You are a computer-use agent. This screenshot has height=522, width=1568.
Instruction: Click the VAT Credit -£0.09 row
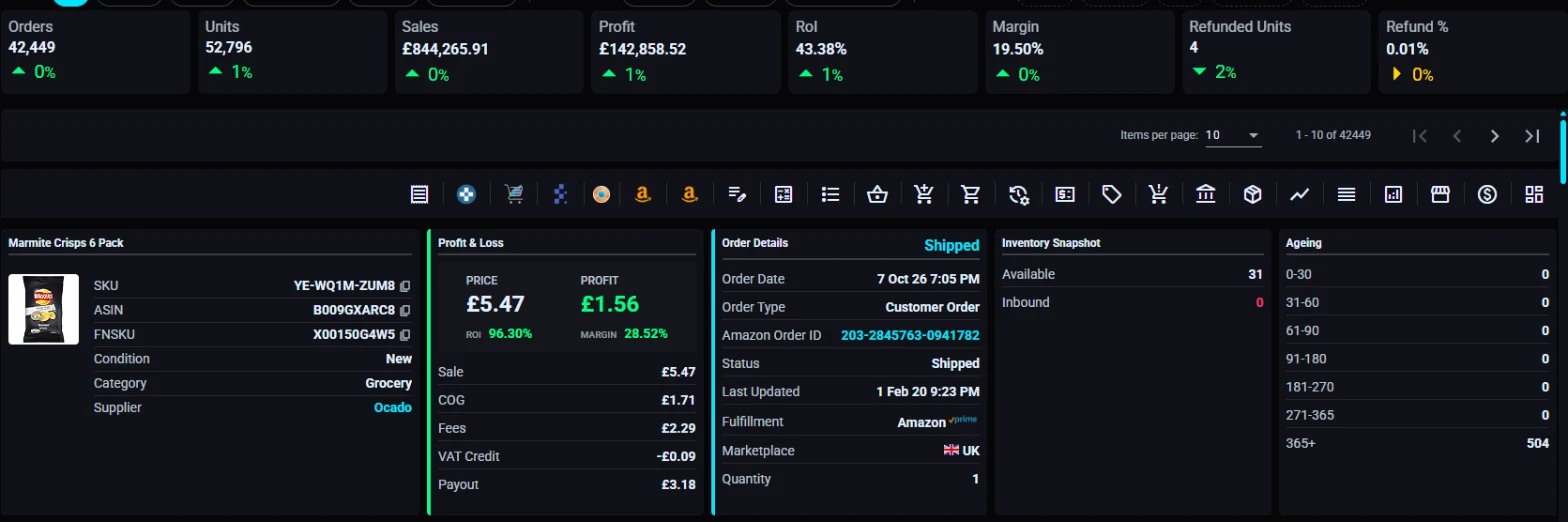click(566, 456)
